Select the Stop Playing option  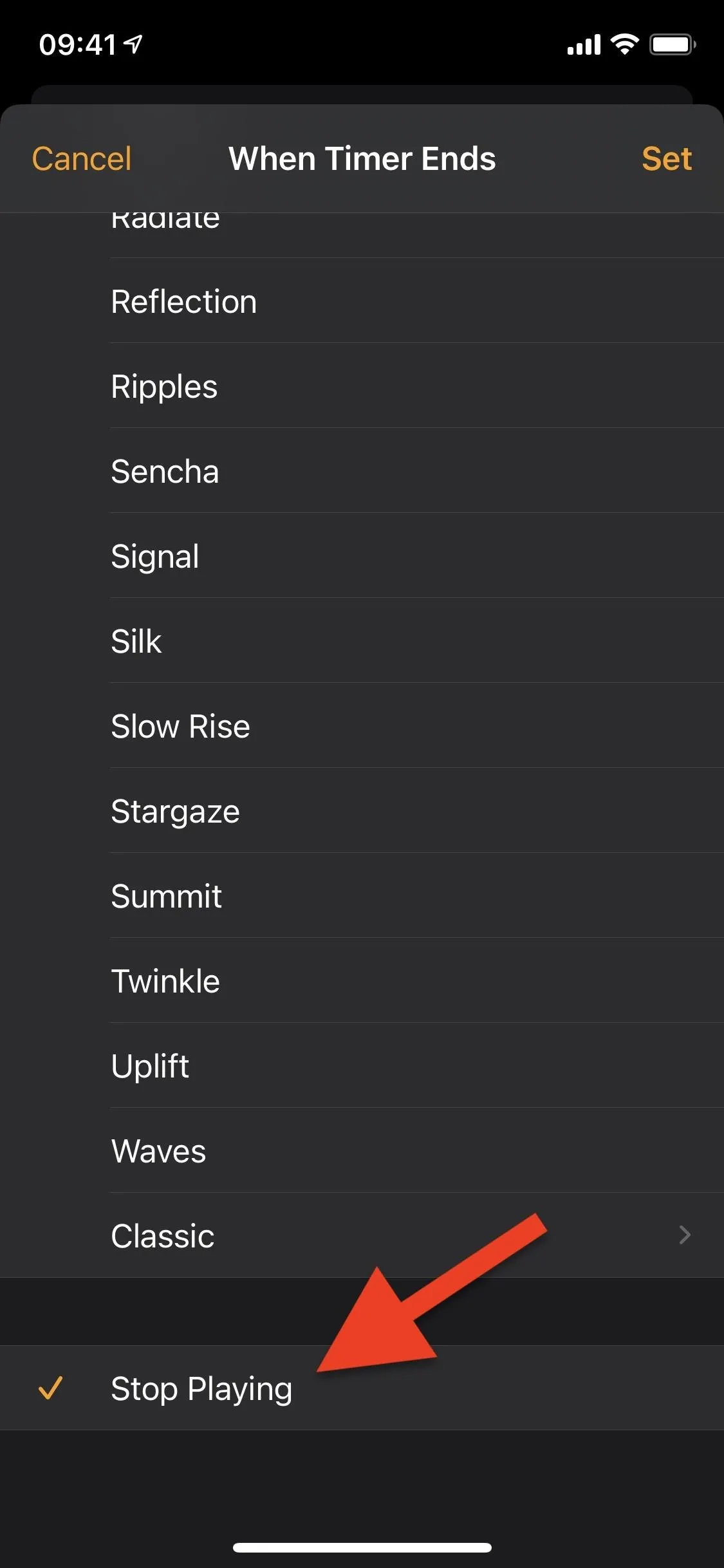click(362, 1388)
